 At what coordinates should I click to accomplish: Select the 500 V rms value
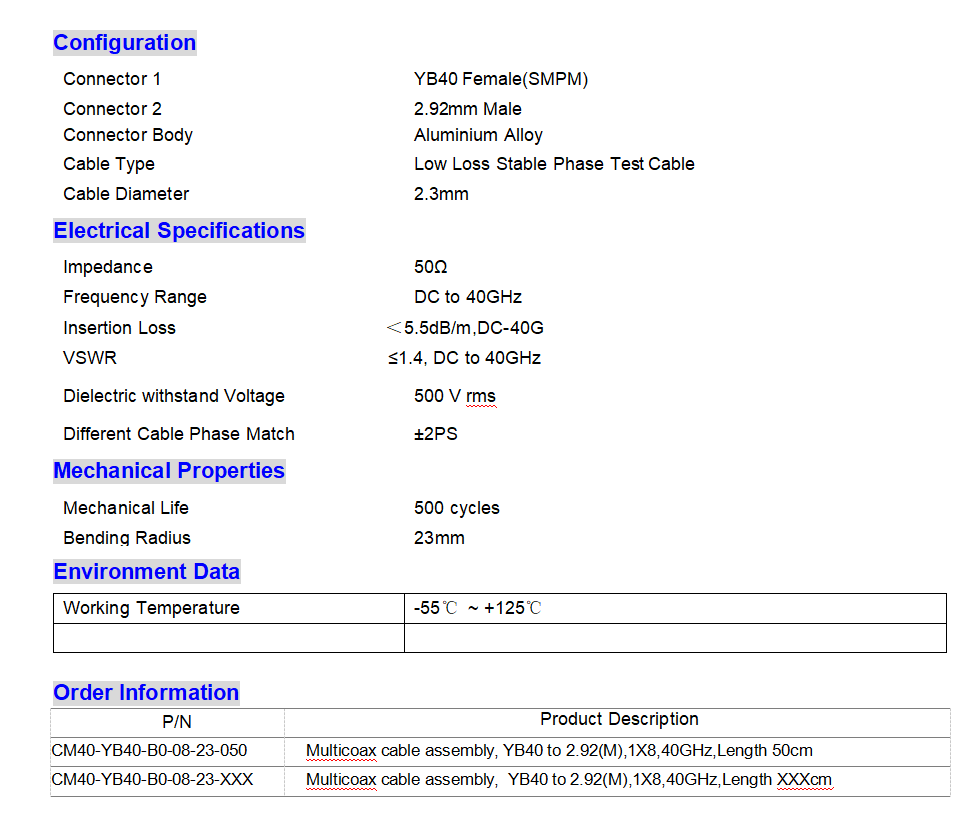[455, 396]
